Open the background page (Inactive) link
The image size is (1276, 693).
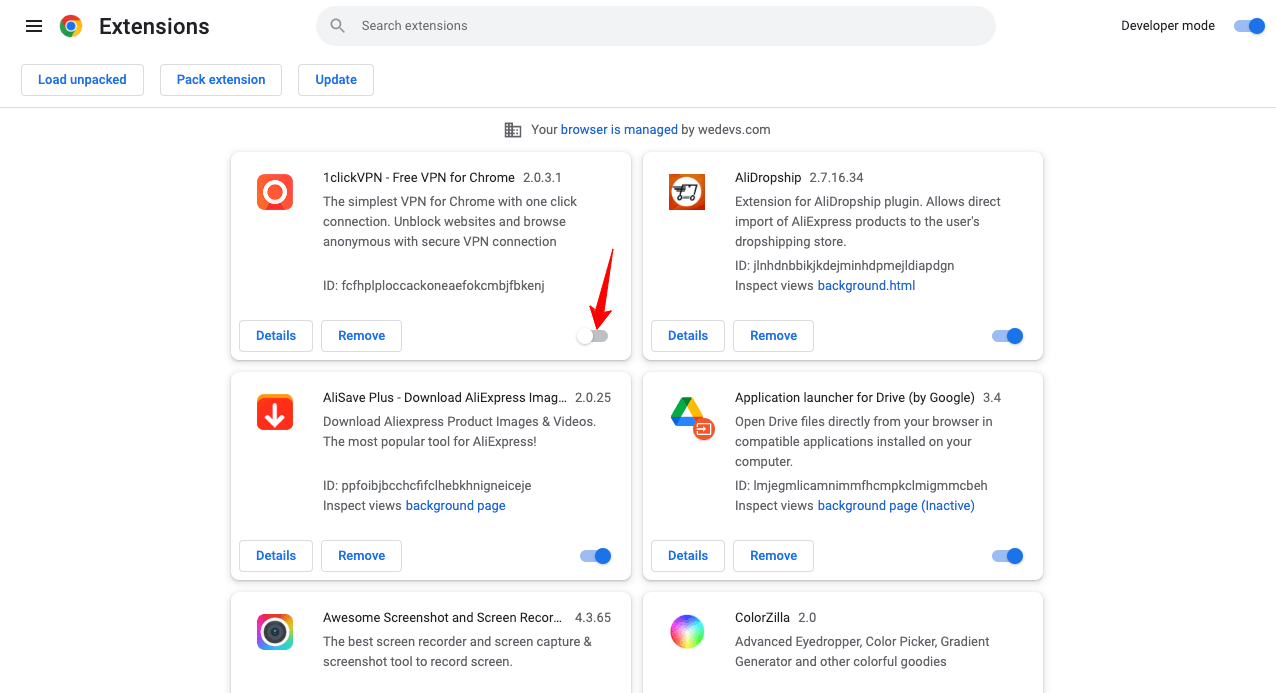tap(896, 506)
